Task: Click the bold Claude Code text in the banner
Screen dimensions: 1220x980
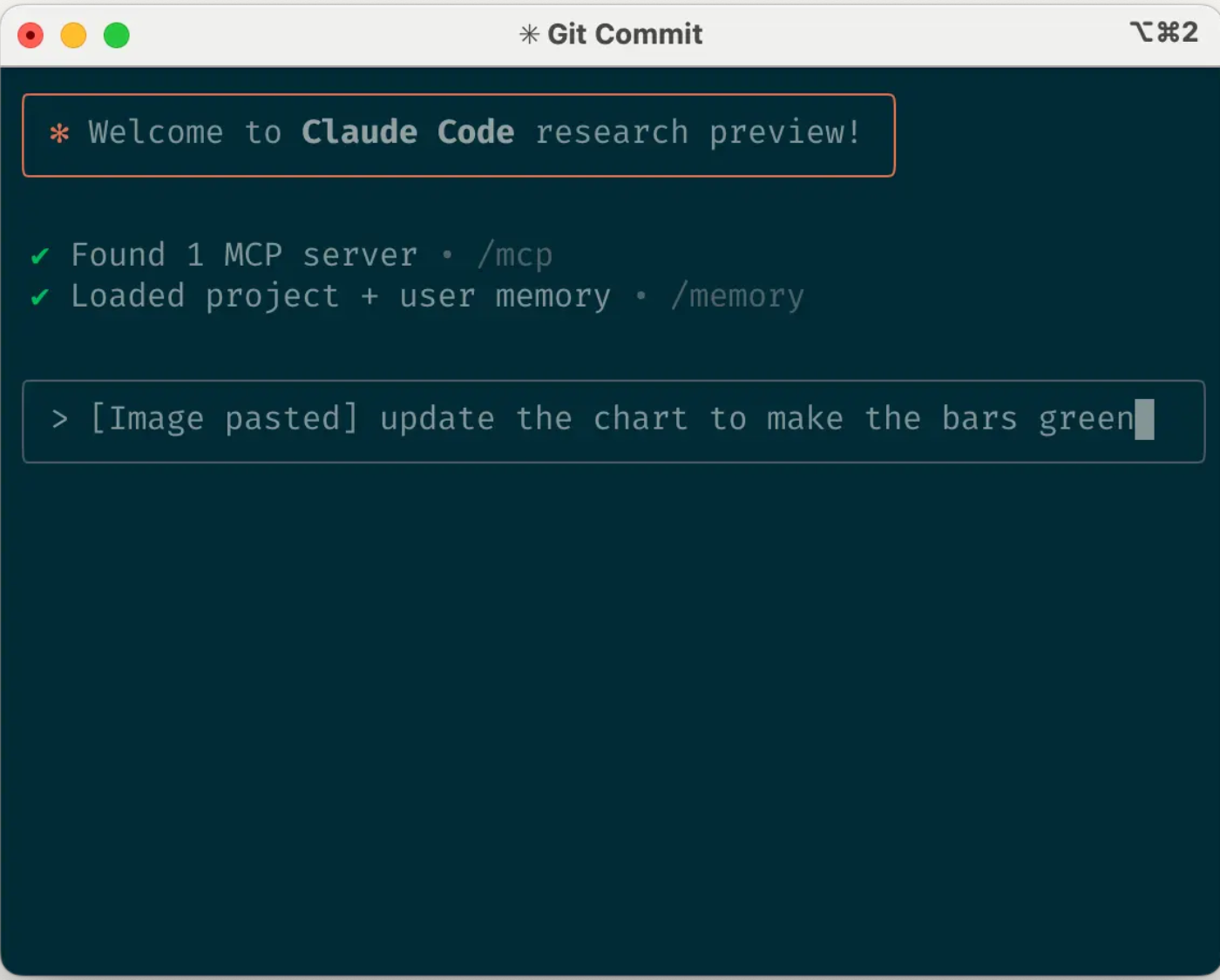Action: tap(407, 132)
